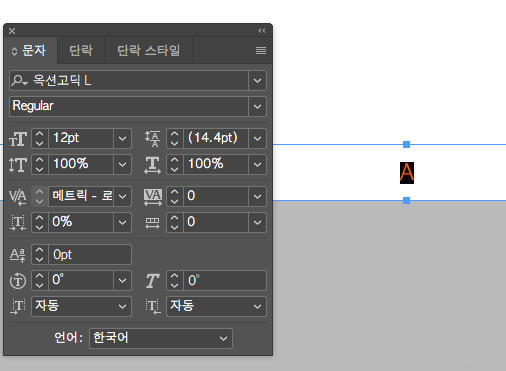
Task: Click the tracking VA icon
Action: (153, 197)
